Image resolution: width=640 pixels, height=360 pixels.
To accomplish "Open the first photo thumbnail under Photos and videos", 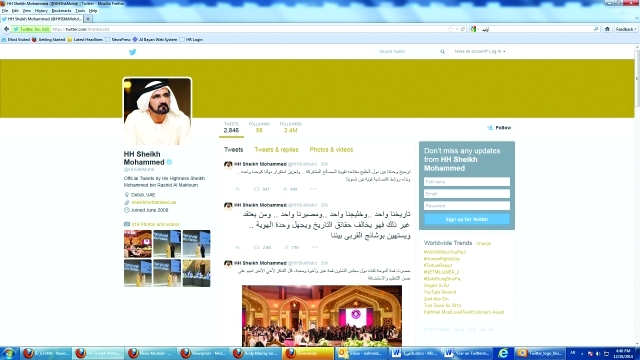I will [138, 244].
